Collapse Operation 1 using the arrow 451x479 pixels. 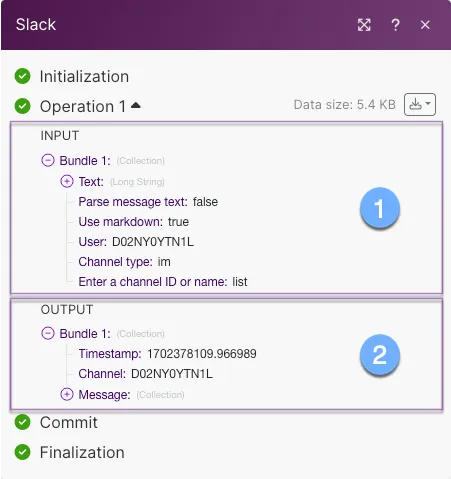click(136, 106)
